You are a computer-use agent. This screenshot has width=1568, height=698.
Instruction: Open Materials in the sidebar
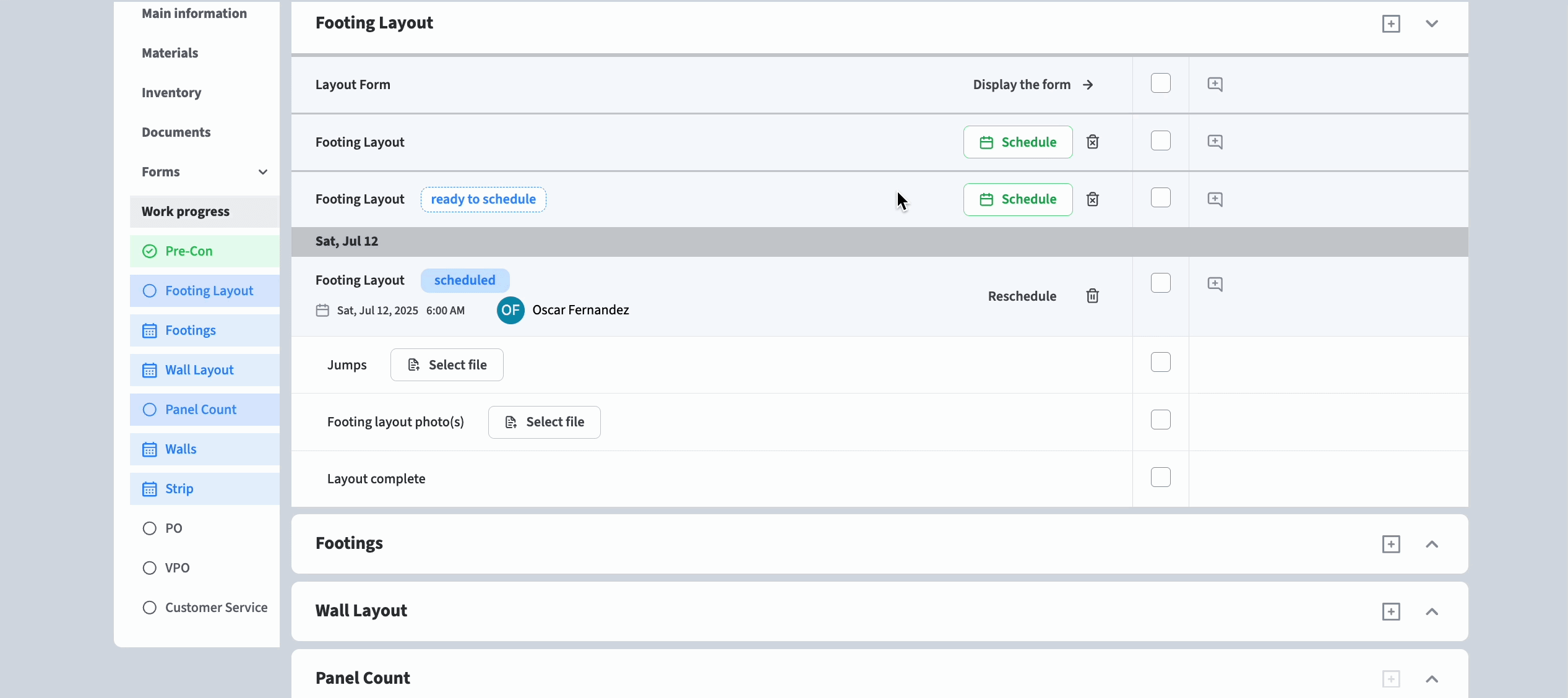click(x=170, y=53)
